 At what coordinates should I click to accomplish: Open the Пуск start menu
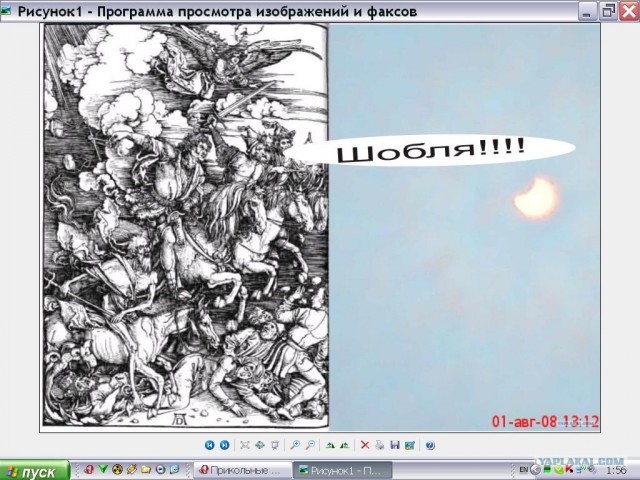[x=34, y=470]
